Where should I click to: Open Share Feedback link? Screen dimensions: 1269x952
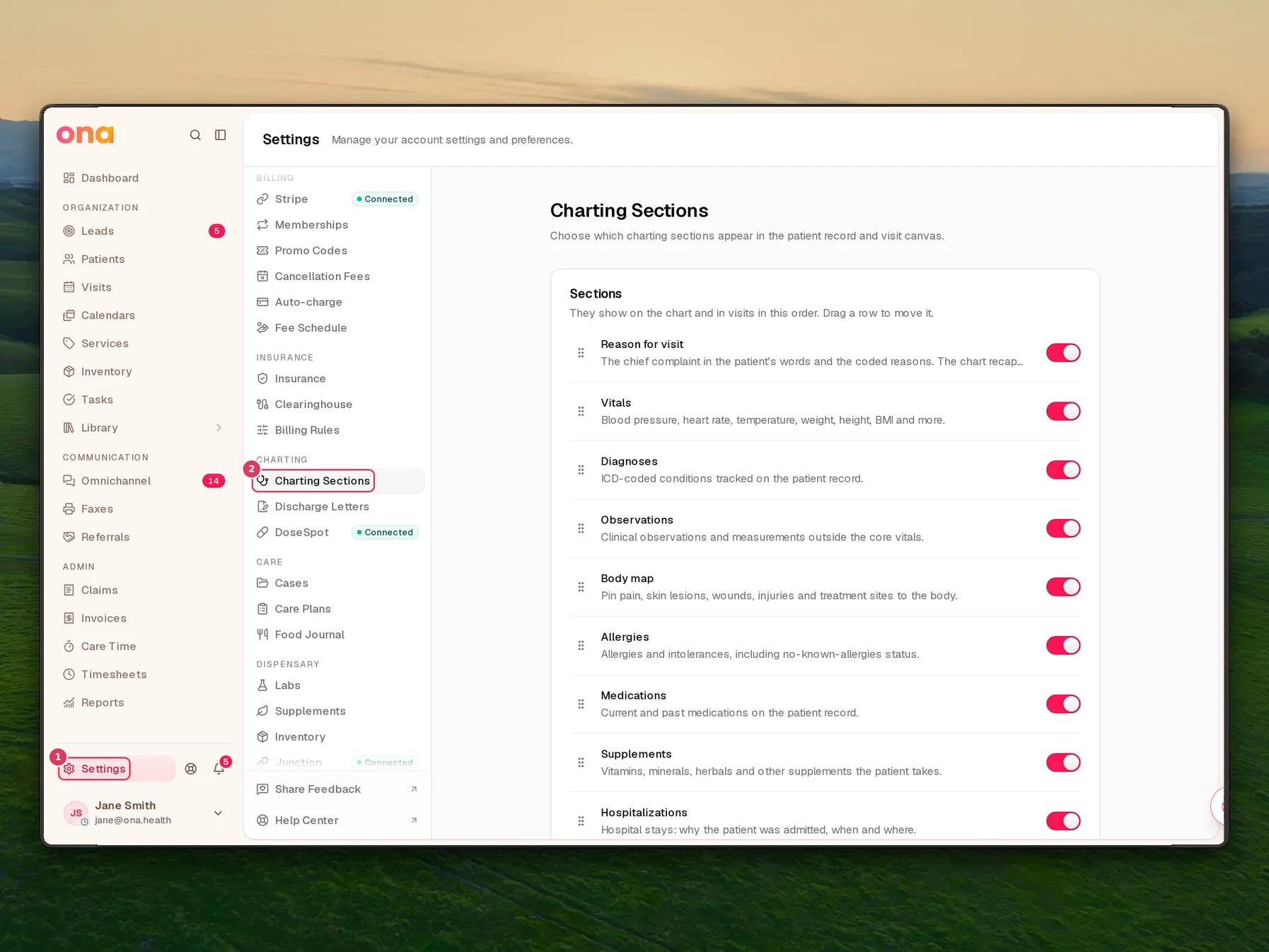pyautogui.click(x=337, y=789)
